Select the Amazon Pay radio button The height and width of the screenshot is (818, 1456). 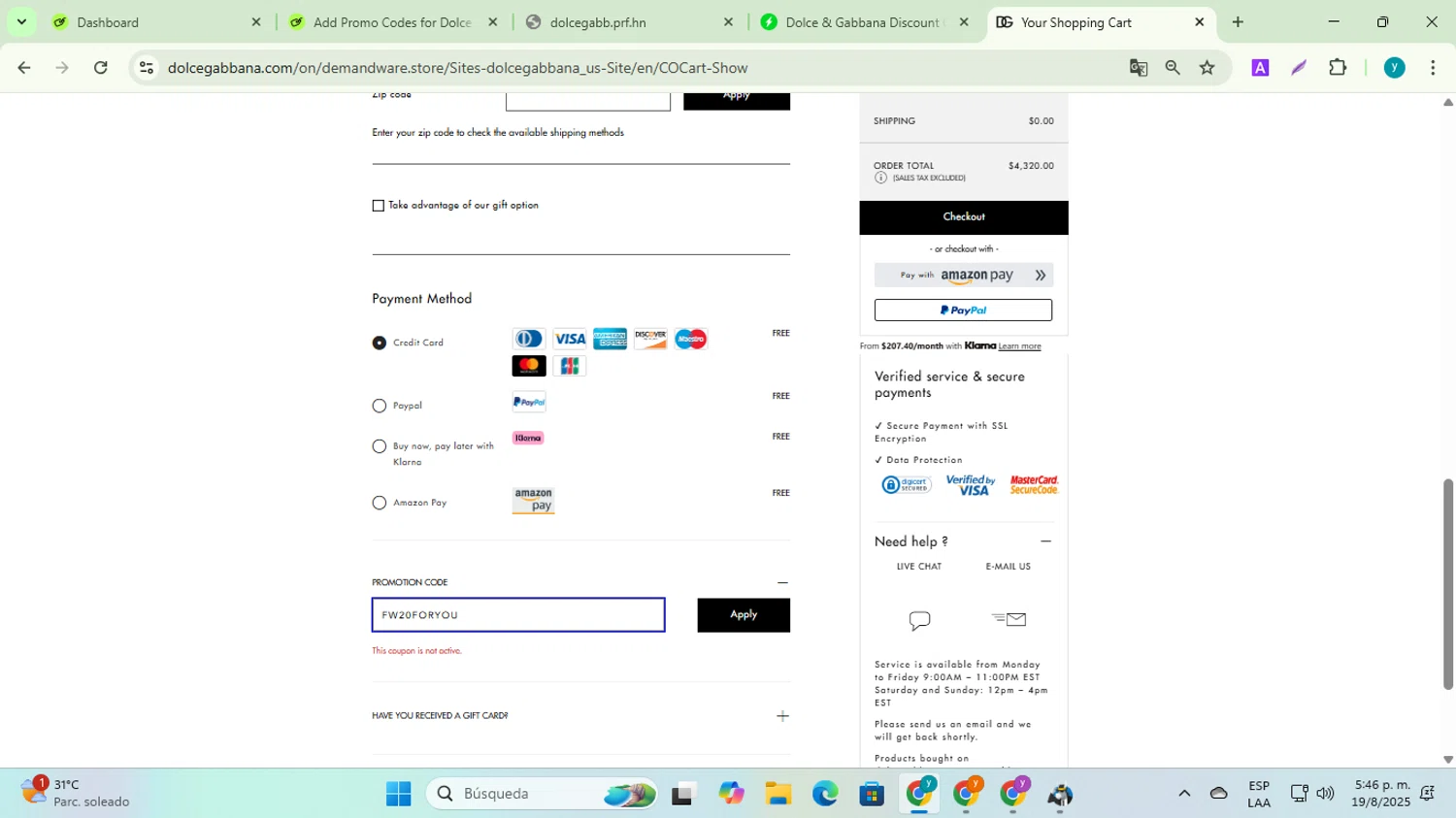pyautogui.click(x=380, y=503)
